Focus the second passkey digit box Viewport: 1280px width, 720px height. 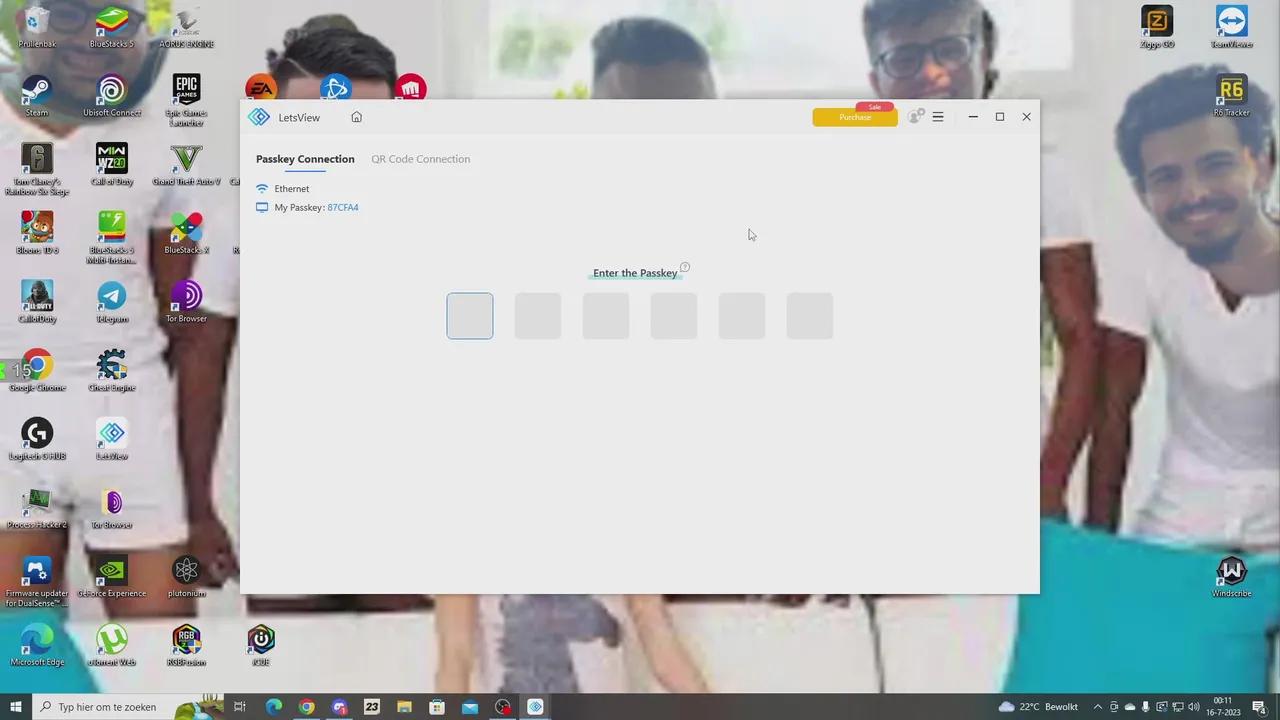click(x=538, y=316)
